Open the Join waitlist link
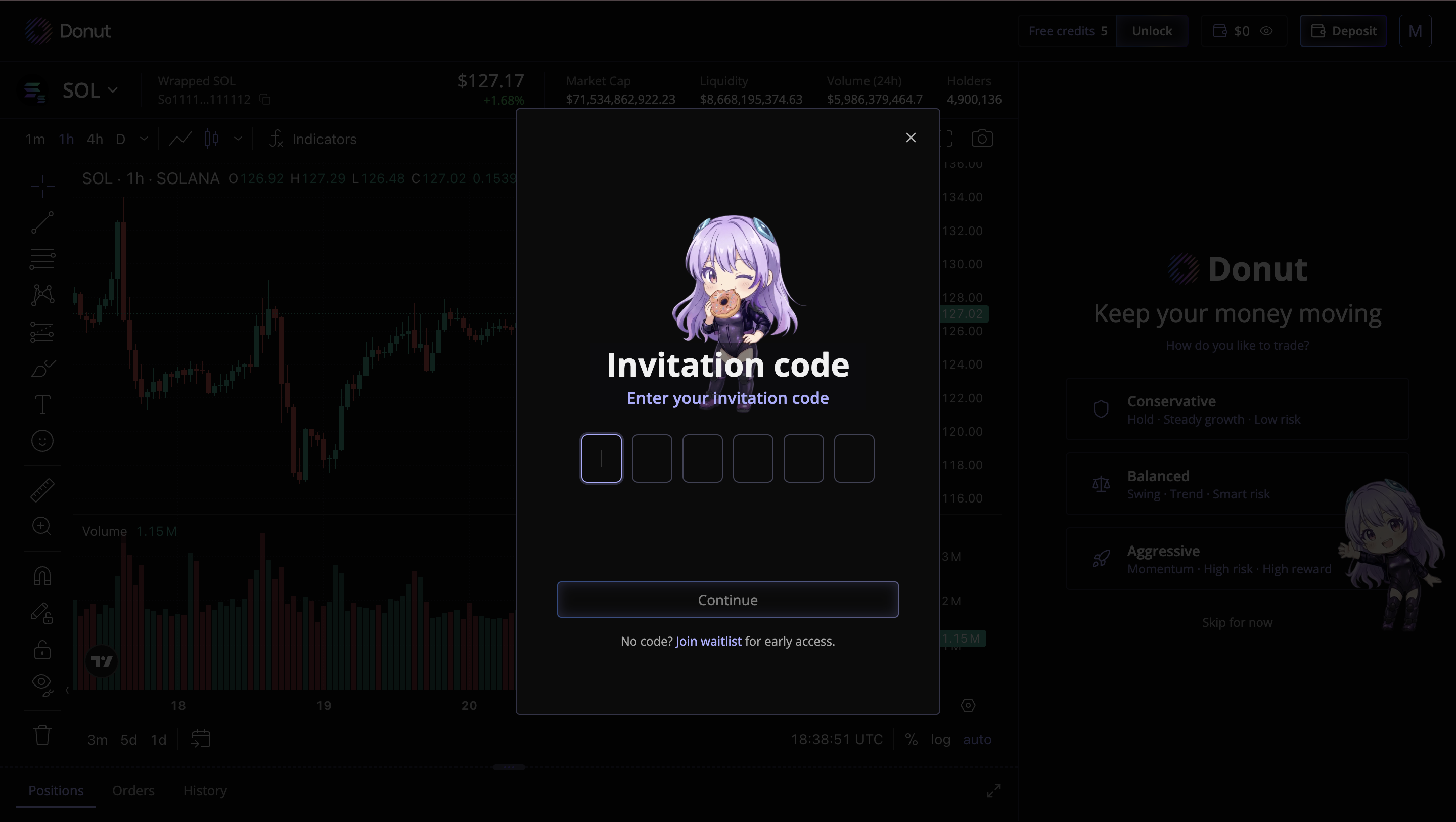1456x822 pixels. click(708, 641)
